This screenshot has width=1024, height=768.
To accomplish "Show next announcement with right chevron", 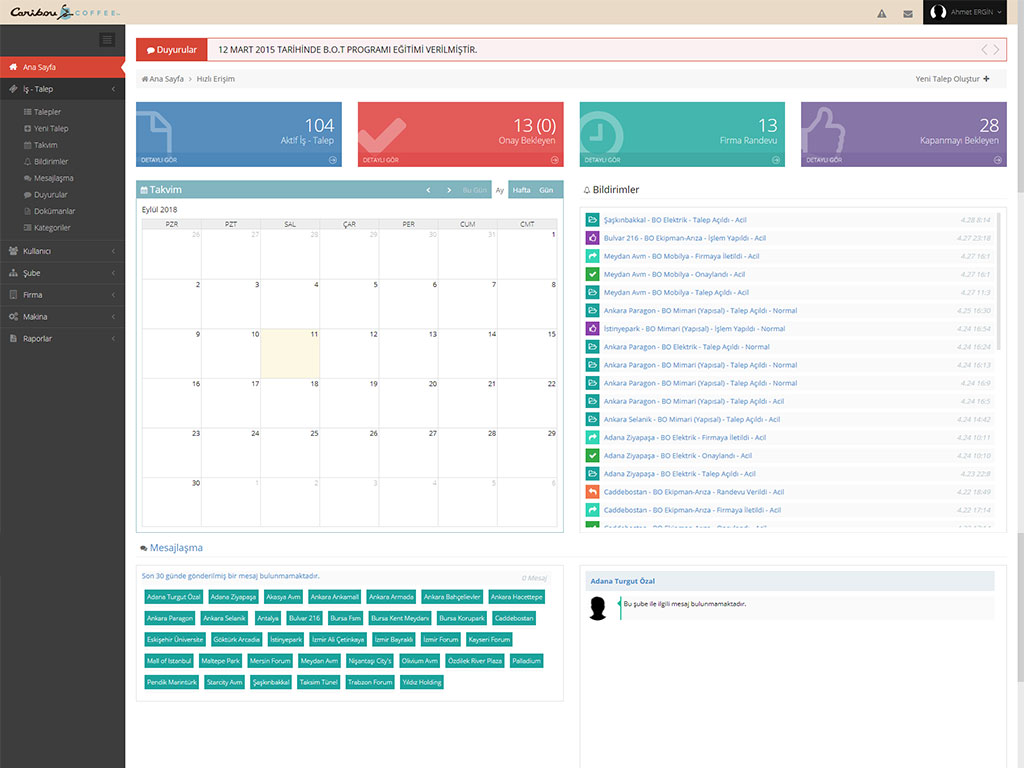I will [x=995, y=49].
